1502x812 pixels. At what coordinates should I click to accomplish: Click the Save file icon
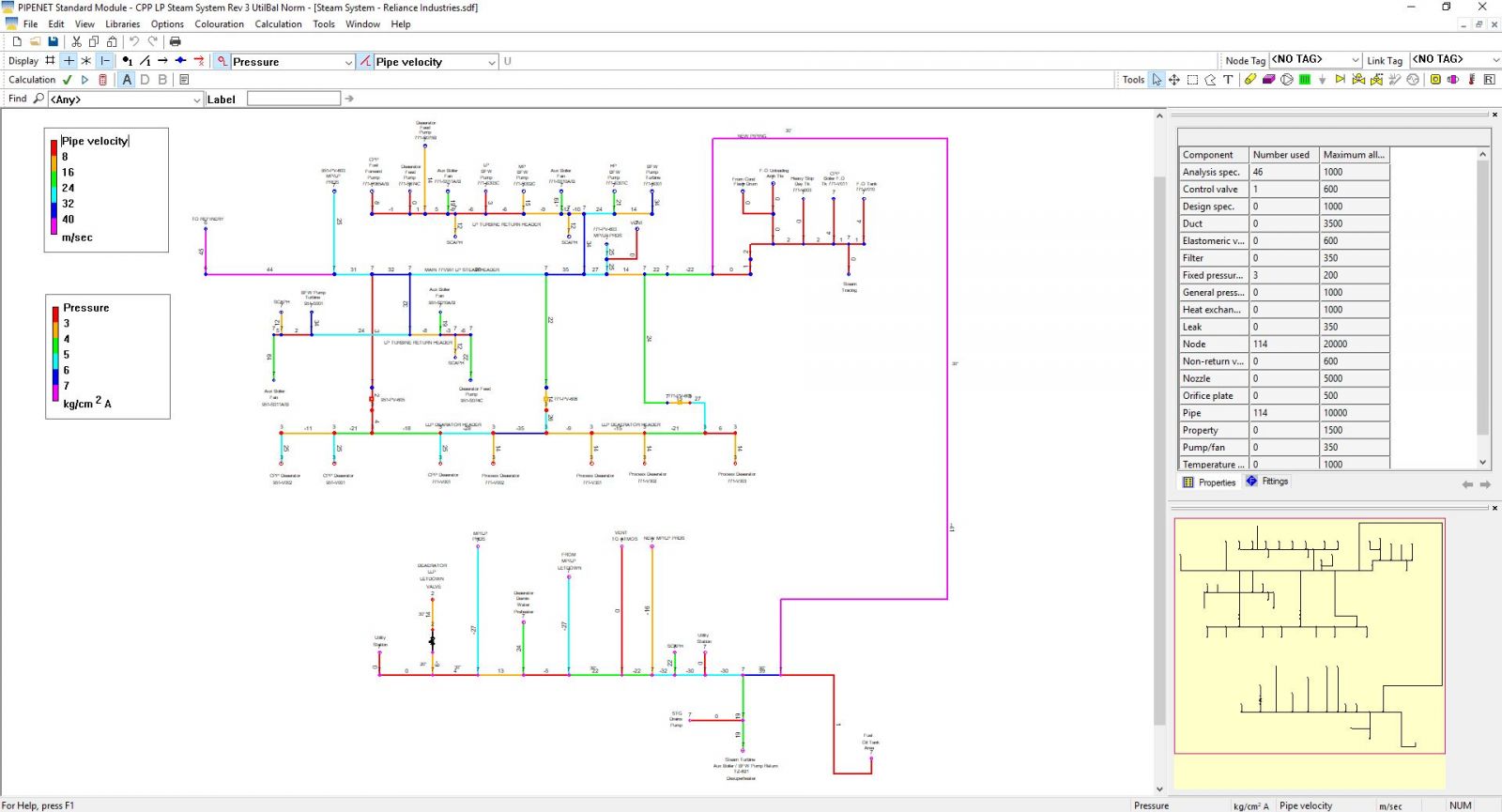[x=53, y=41]
